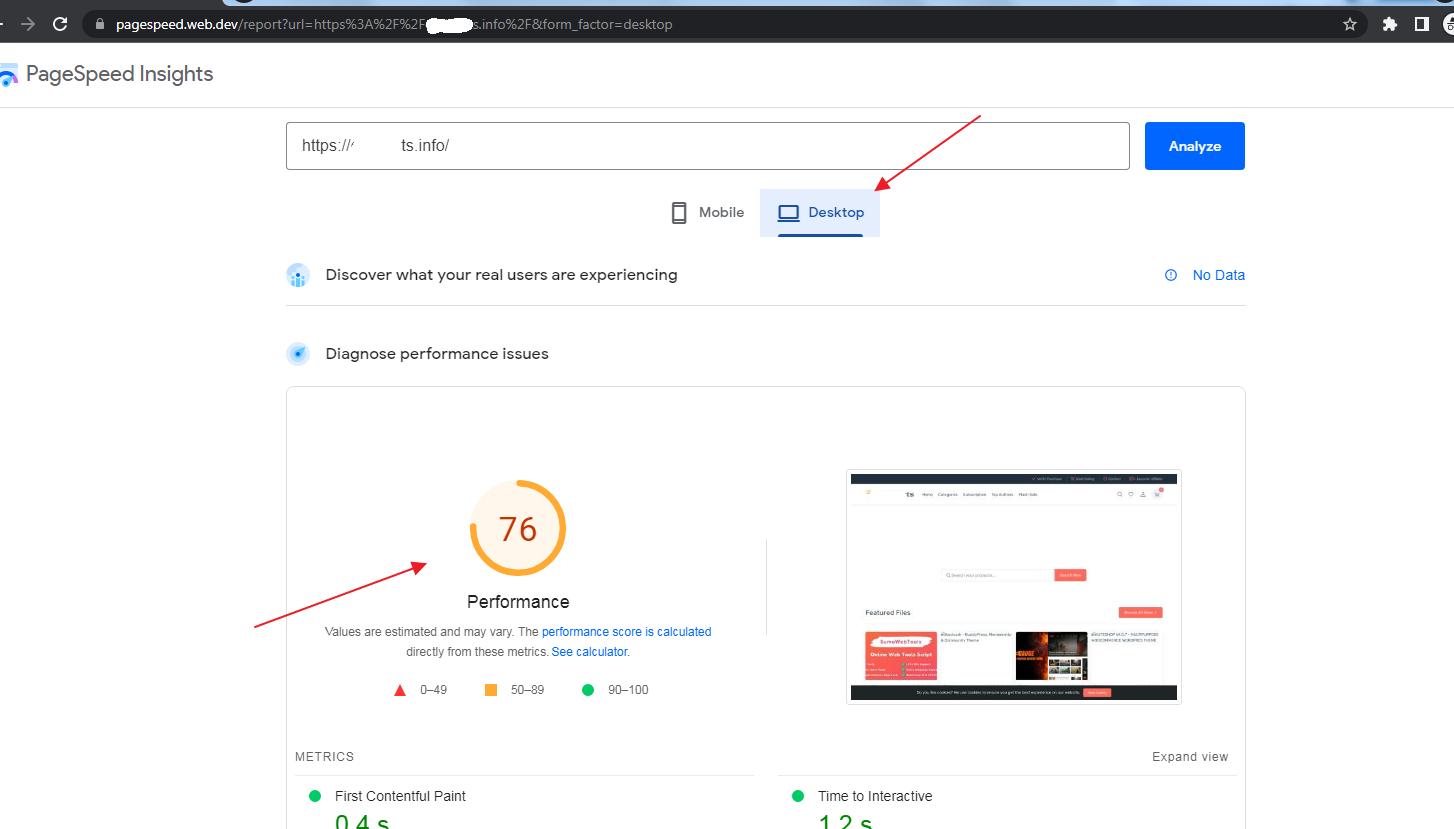
Task: Click the Time to Interactive metric label
Action: (x=875, y=796)
